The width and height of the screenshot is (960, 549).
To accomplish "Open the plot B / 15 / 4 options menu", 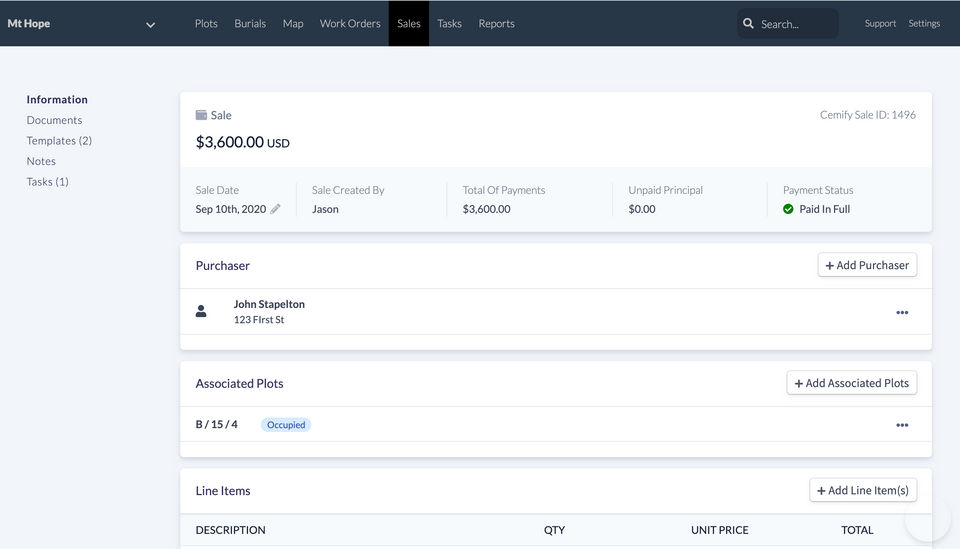I will coord(902,425).
